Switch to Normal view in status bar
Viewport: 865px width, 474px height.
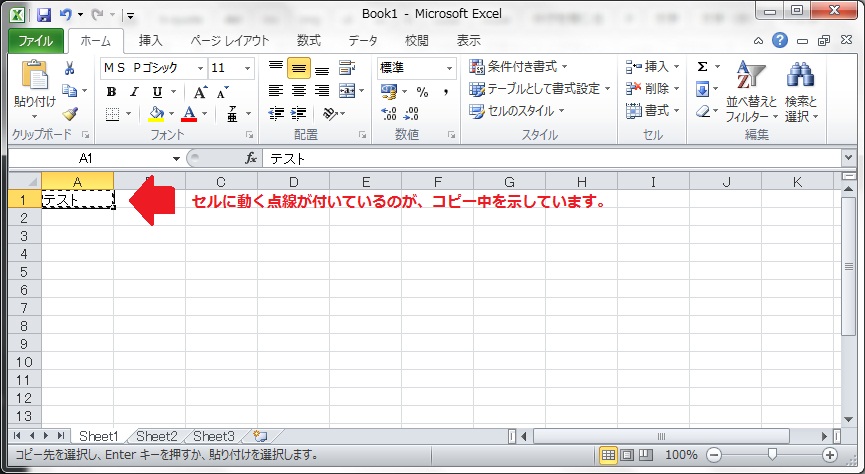[x=608, y=455]
